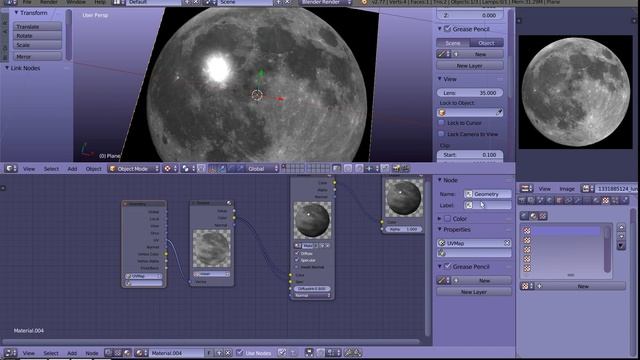Viewport: 640px width, 360px height.
Task: Open the Texture tab in properties editor
Action: coord(606,200)
